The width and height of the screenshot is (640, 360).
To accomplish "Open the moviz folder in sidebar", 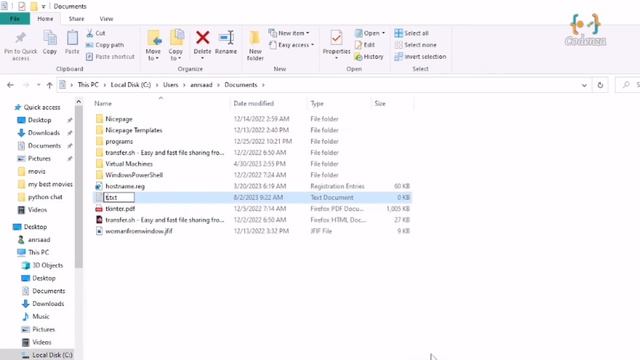I will point(36,171).
